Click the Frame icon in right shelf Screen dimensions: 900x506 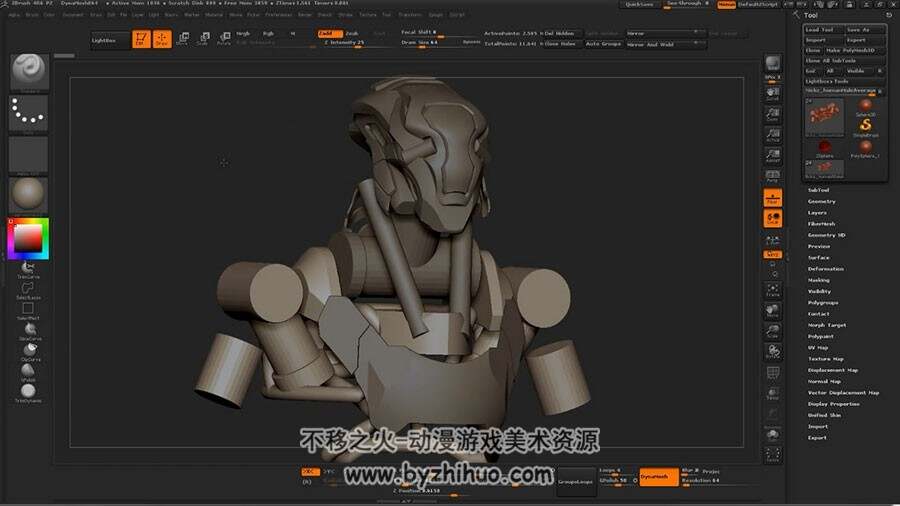773,290
